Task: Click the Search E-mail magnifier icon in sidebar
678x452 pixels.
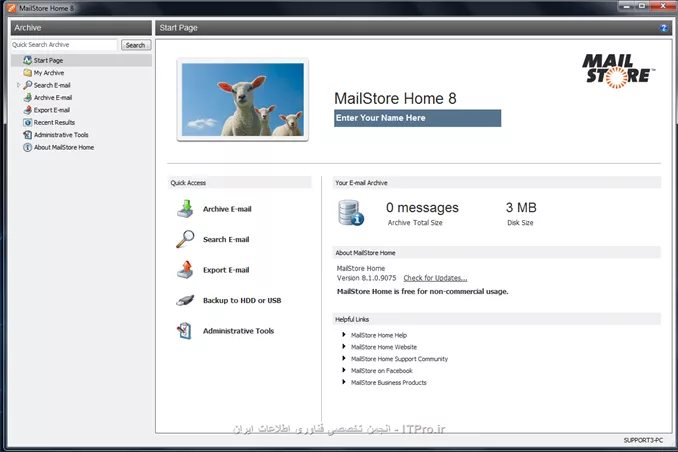Action: point(28,85)
